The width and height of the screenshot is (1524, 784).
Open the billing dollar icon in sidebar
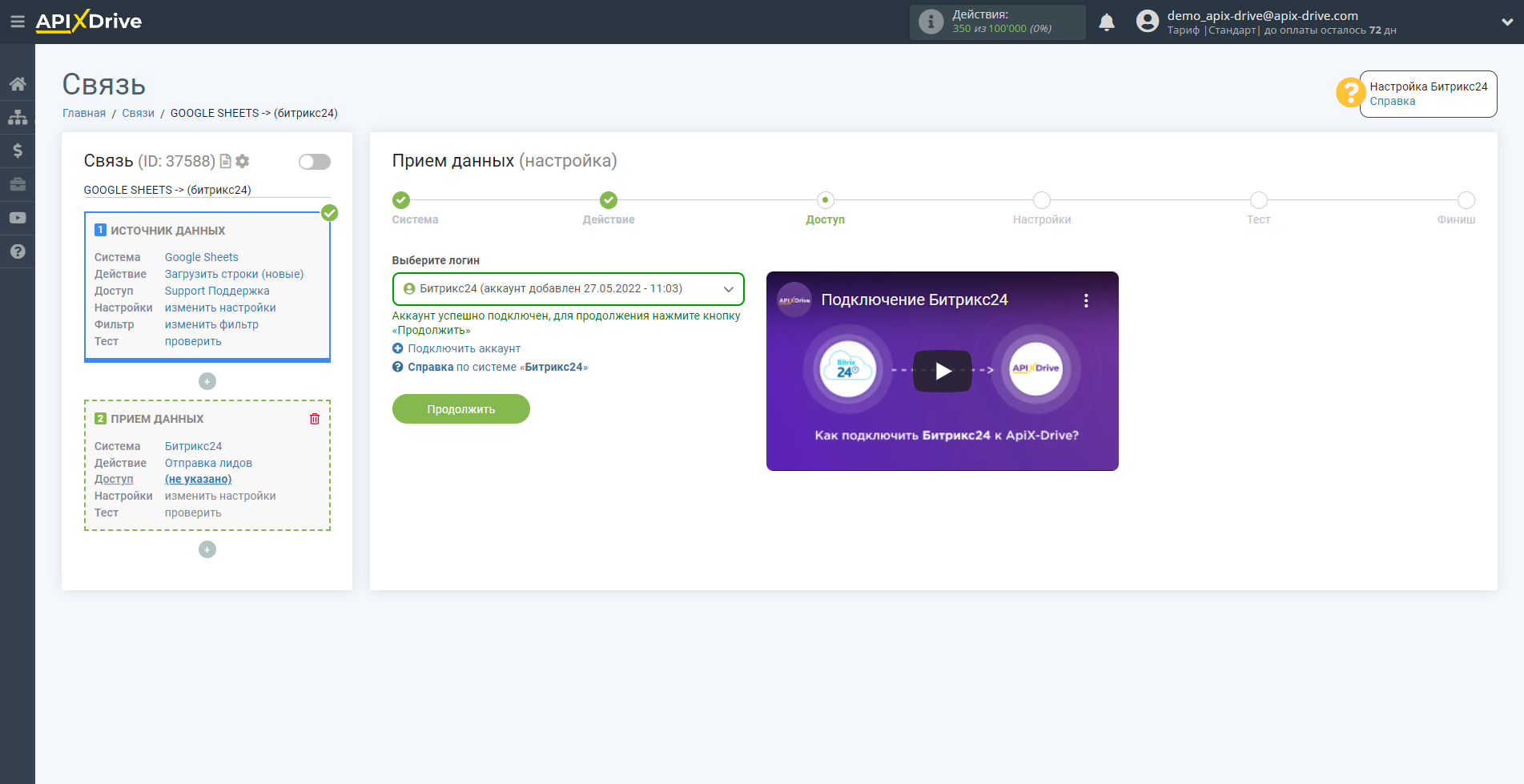(x=18, y=151)
